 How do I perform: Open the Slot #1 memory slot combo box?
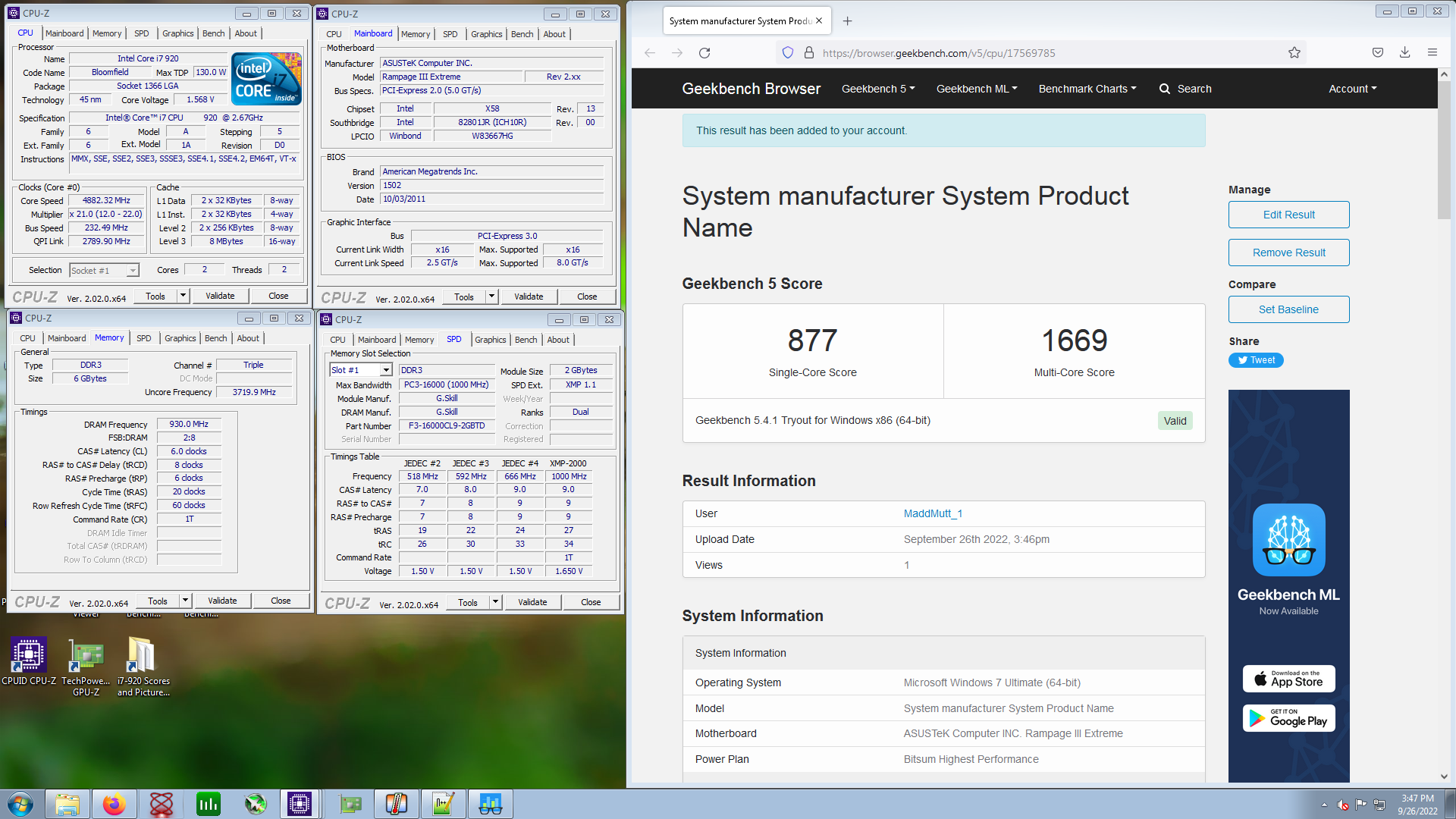pyautogui.click(x=361, y=370)
